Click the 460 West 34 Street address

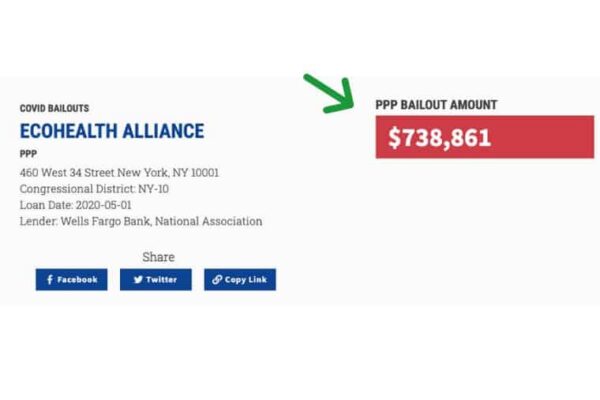pos(119,173)
